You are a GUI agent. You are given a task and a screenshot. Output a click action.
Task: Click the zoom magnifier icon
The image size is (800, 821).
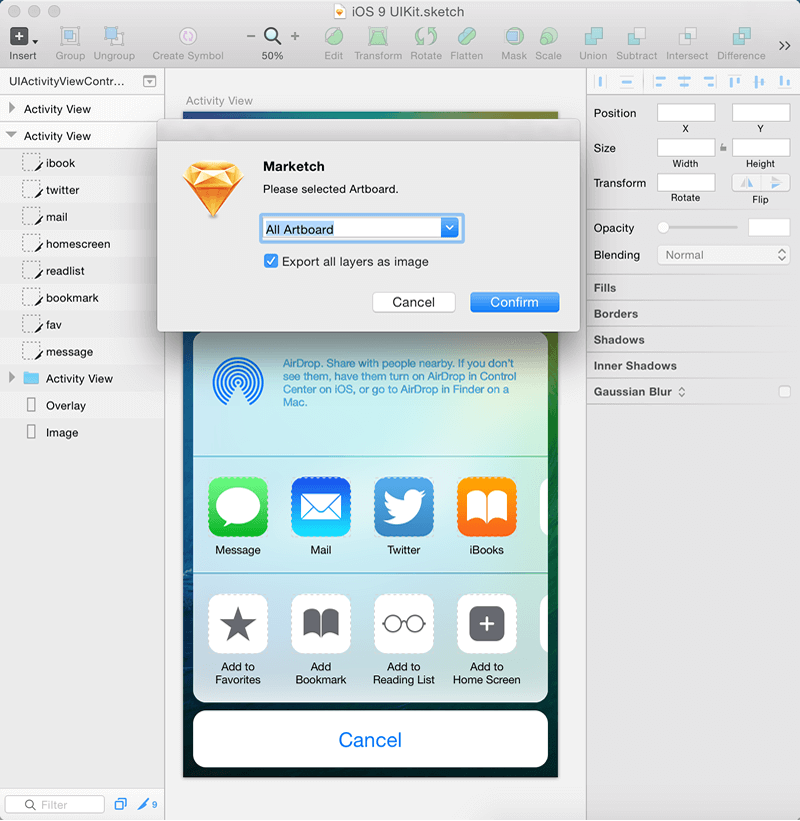tap(272, 36)
